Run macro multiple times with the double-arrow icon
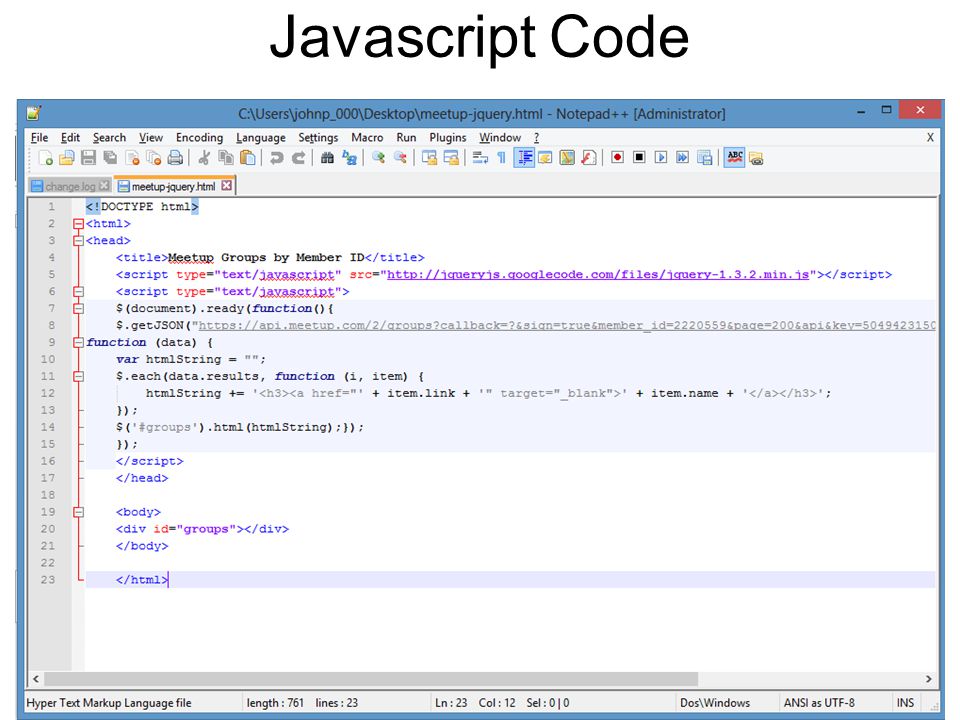960x720 pixels. tap(683, 158)
